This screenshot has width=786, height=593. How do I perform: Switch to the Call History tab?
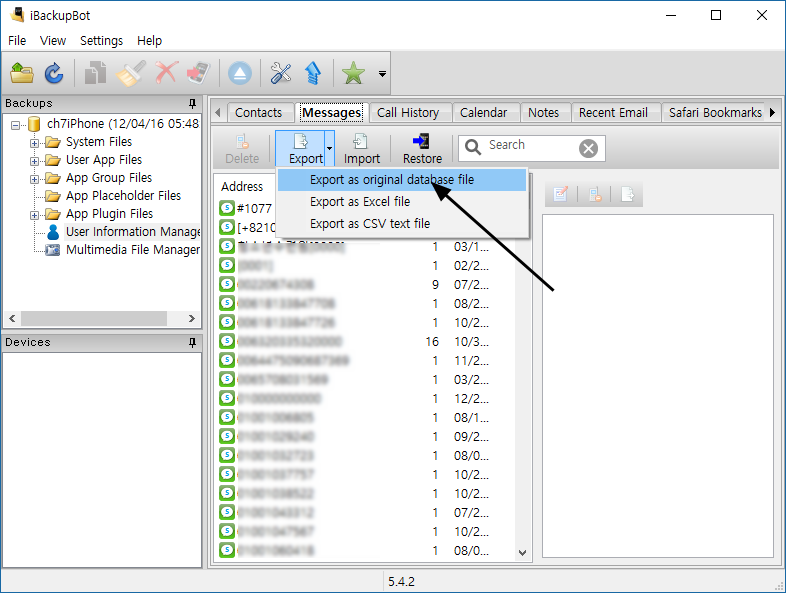coord(408,112)
